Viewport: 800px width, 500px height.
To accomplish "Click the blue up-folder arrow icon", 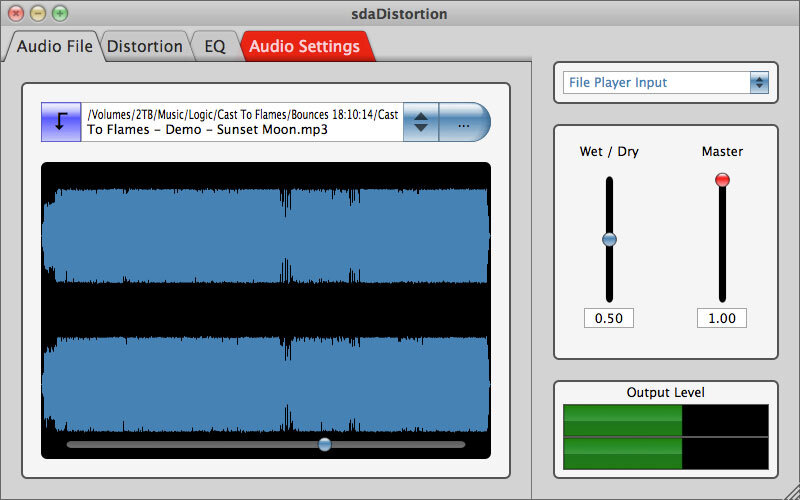I will click(x=61, y=122).
